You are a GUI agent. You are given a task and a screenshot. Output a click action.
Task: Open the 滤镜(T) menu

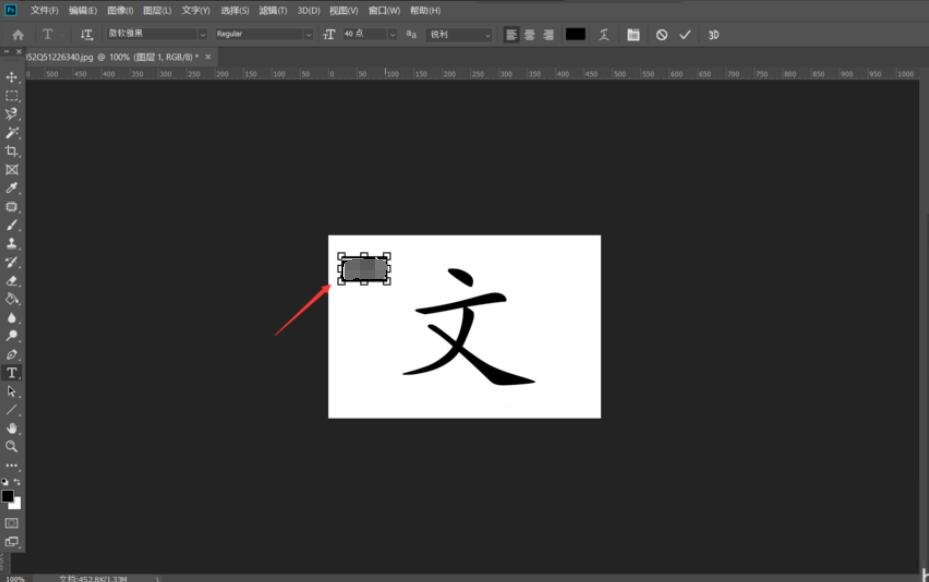click(x=273, y=10)
